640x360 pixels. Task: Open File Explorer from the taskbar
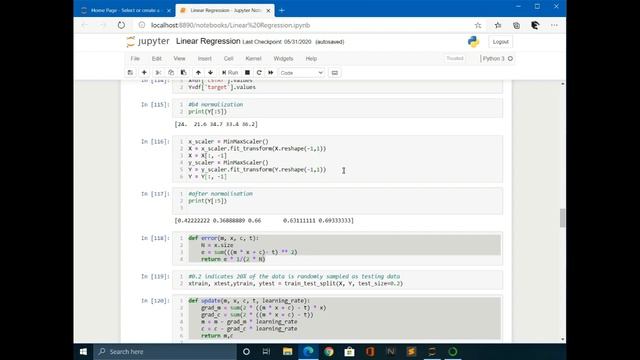point(287,351)
